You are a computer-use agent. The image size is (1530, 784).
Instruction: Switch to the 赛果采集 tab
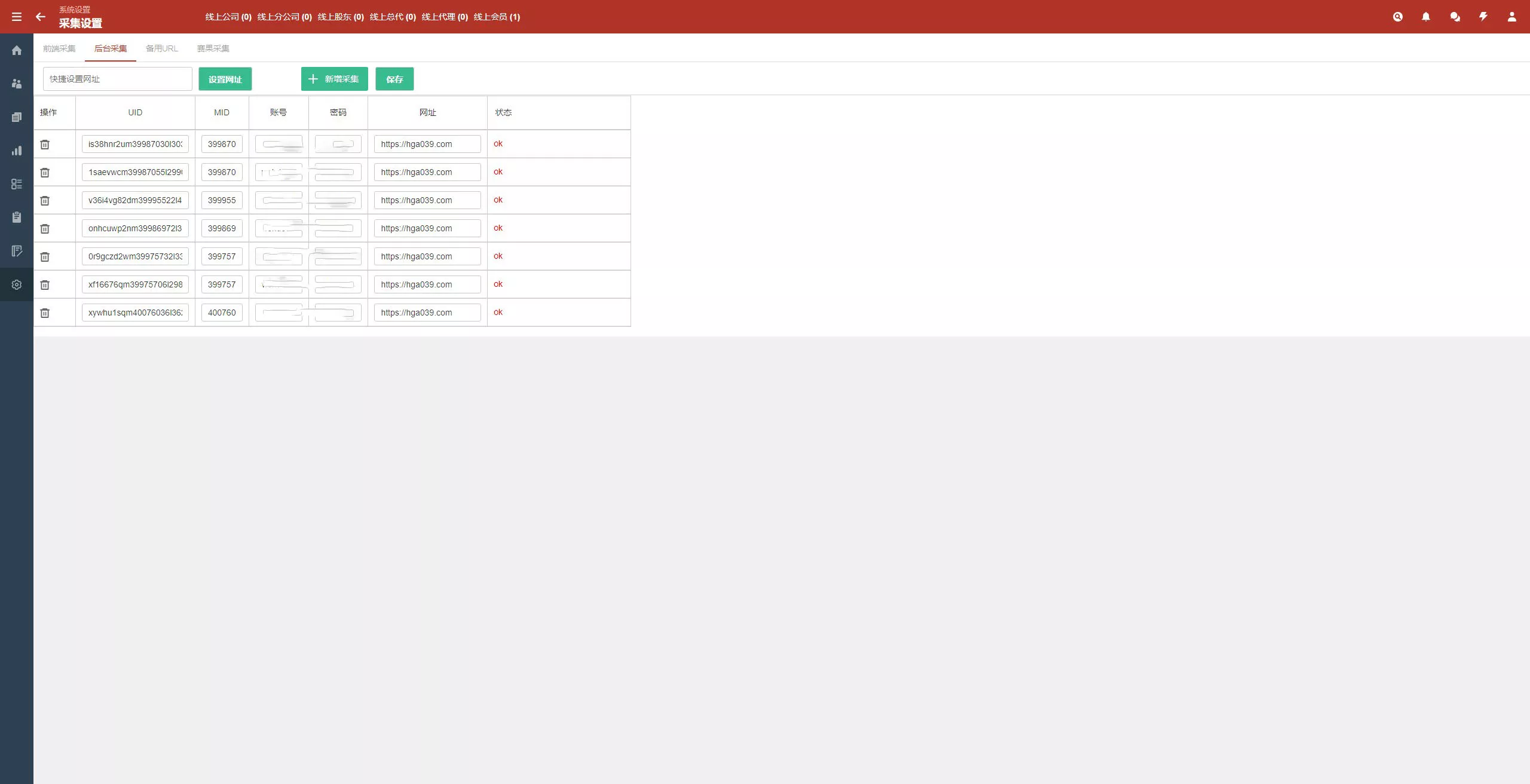pyautogui.click(x=213, y=48)
